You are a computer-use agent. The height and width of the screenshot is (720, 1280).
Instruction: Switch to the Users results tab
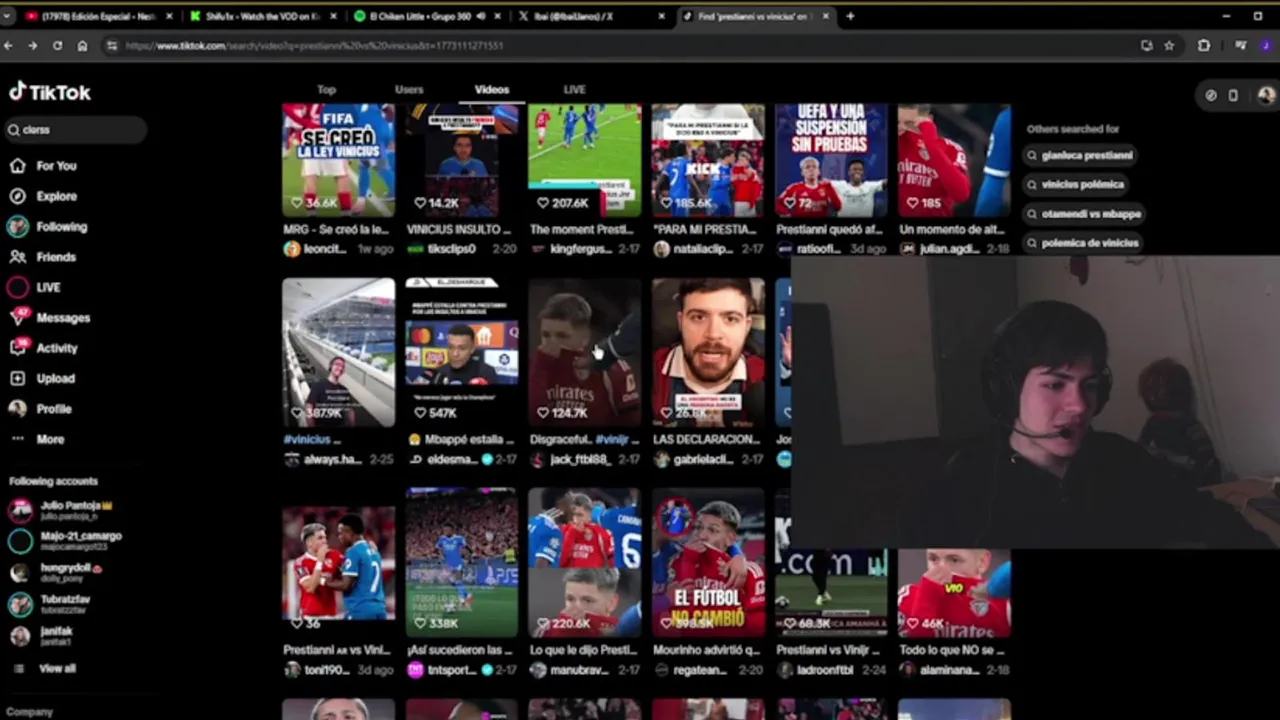409,90
